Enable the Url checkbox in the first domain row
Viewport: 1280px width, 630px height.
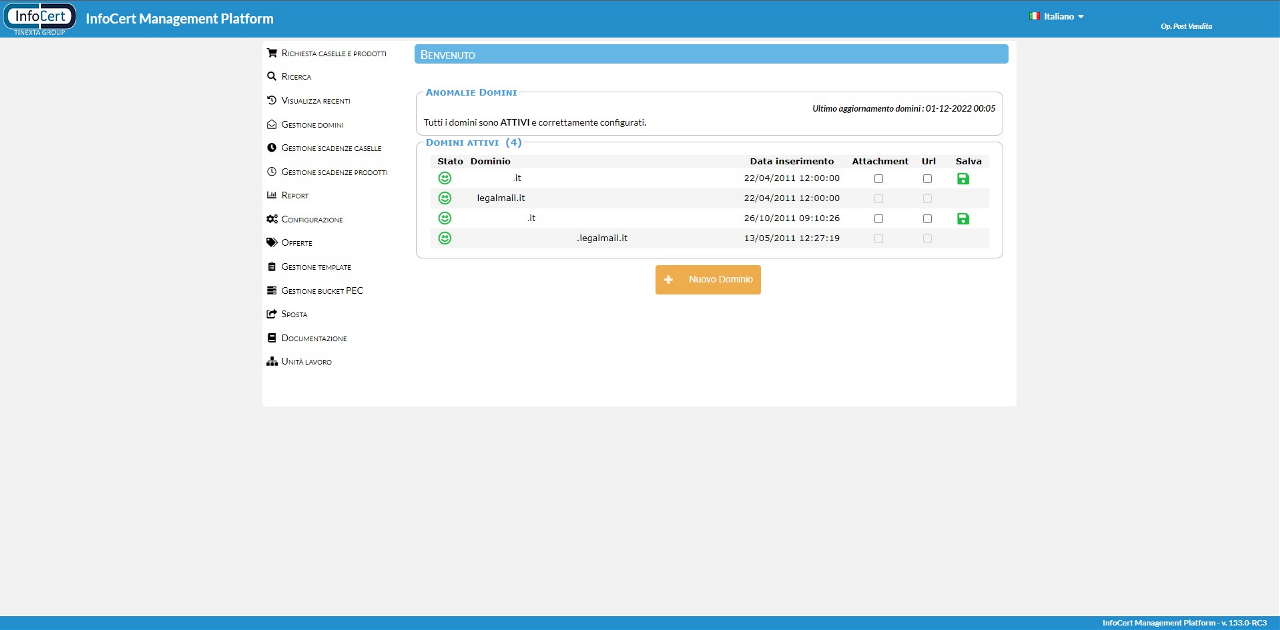pyautogui.click(x=928, y=178)
